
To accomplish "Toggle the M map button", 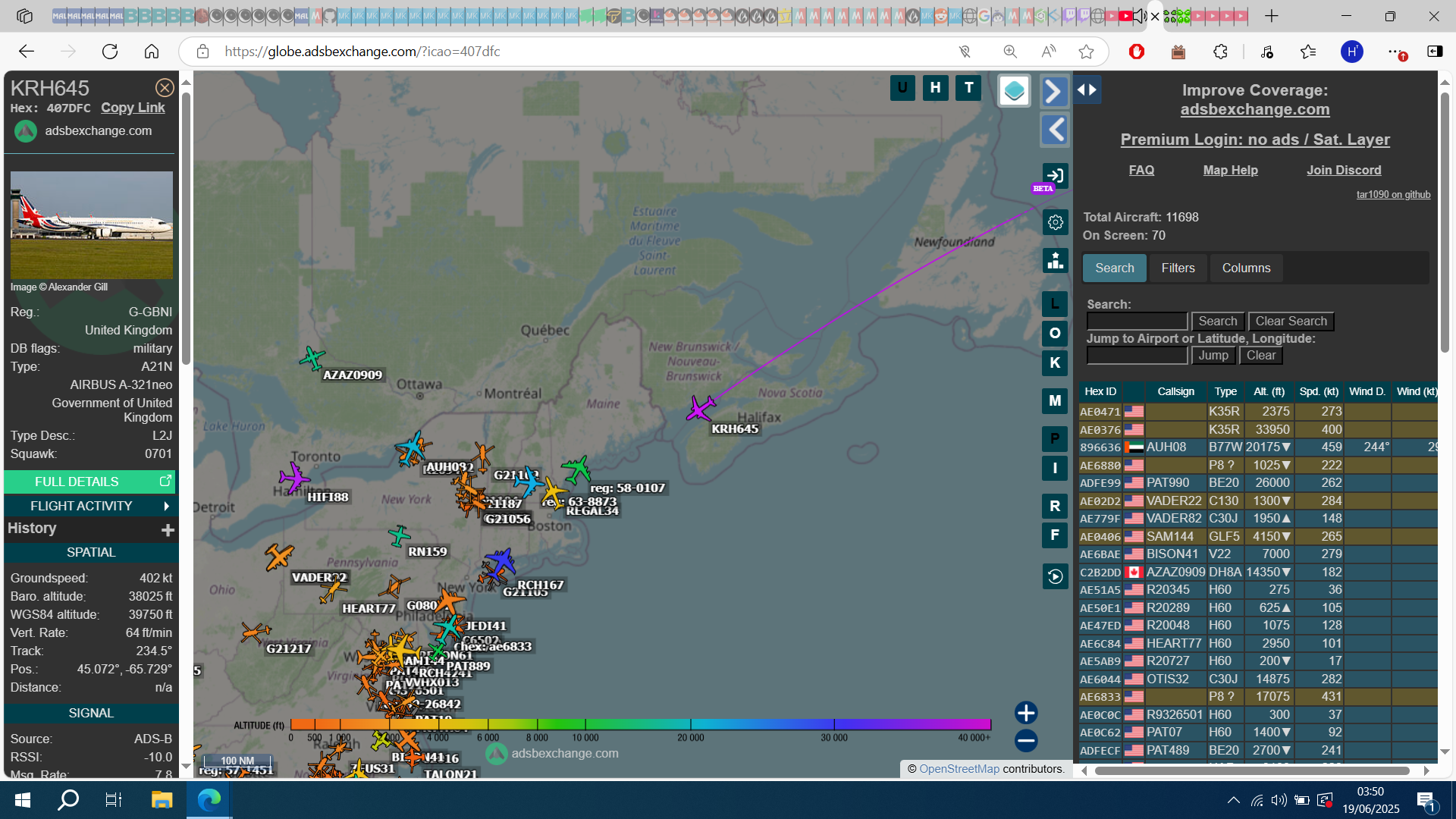I will point(1055,401).
